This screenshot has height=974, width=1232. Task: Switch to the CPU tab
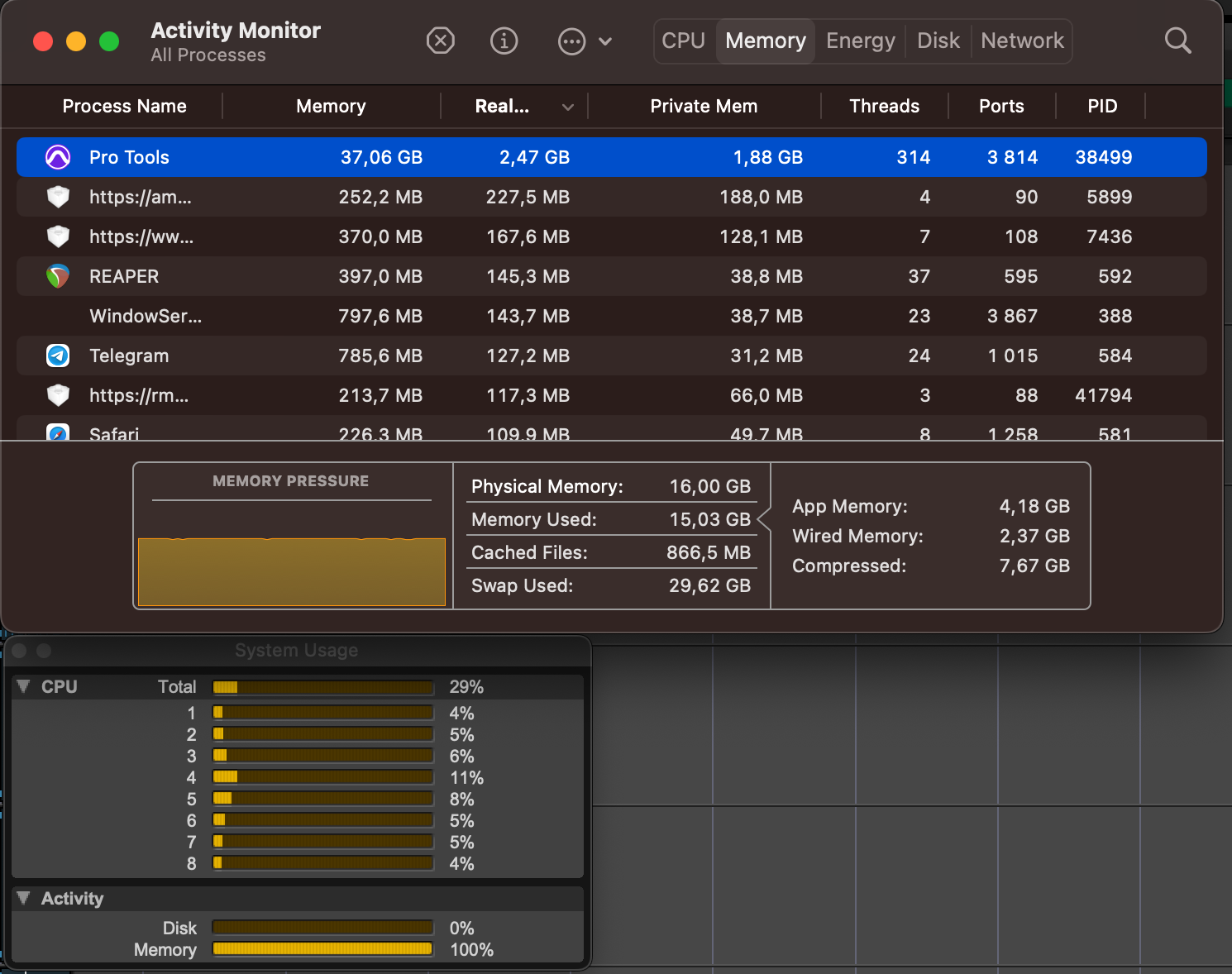click(684, 41)
